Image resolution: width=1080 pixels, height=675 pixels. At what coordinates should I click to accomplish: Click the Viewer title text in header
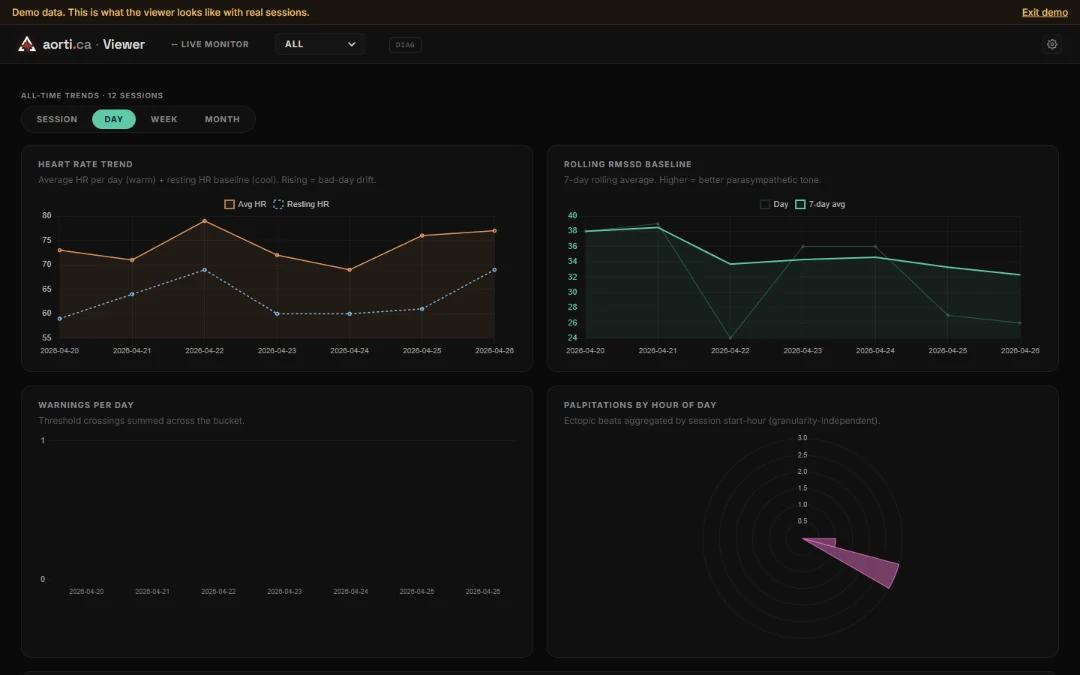coord(124,44)
